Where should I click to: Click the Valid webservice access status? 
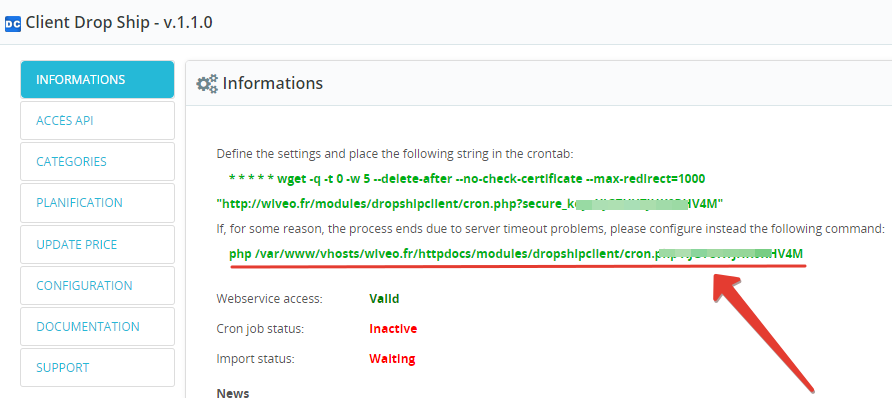(x=384, y=298)
